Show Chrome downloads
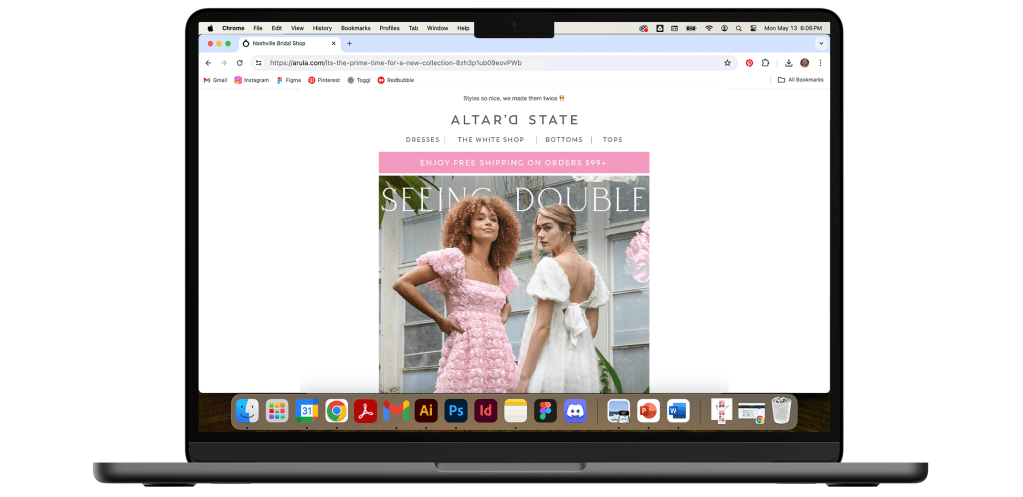 (x=789, y=63)
